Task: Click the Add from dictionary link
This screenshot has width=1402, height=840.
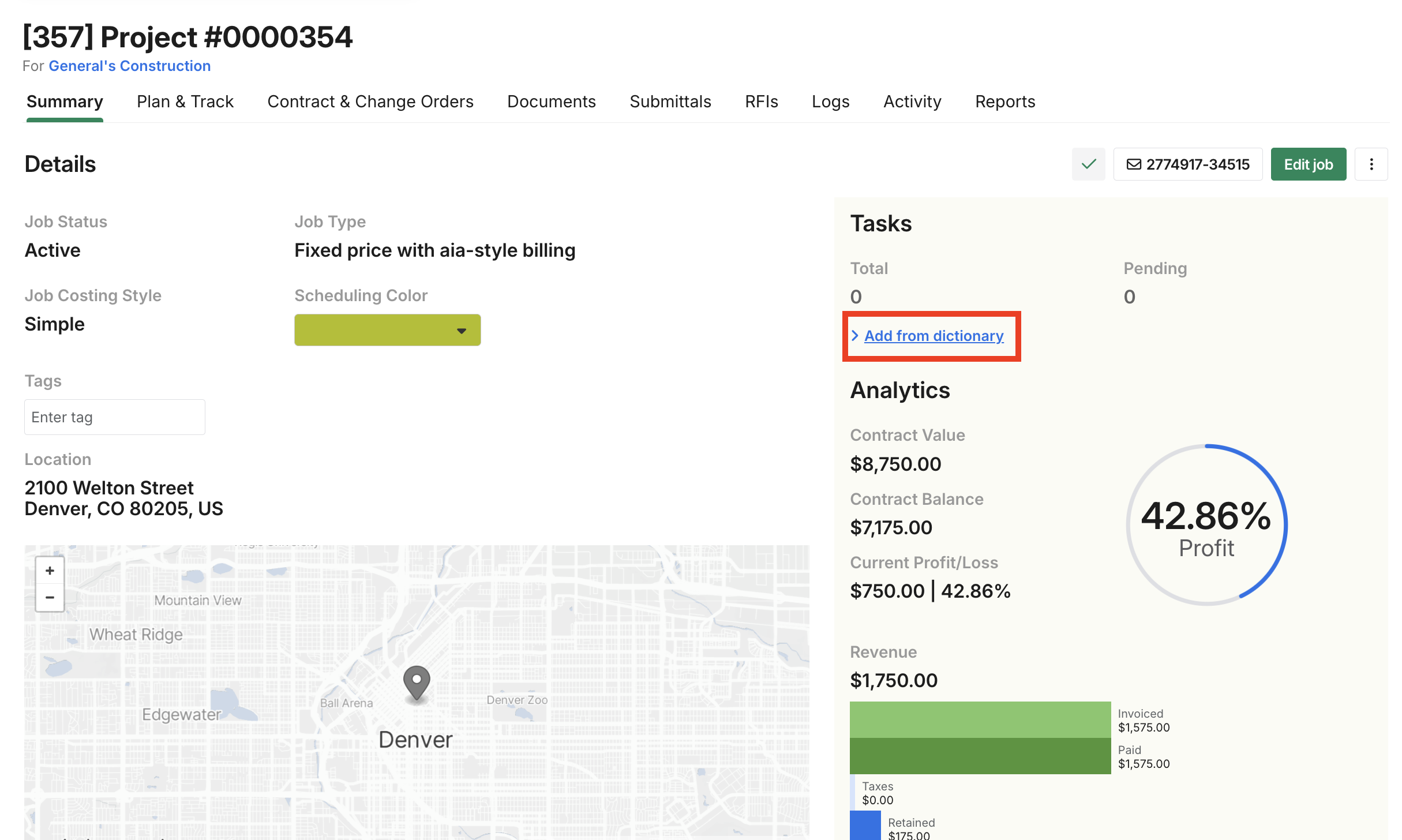Action: point(934,336)
